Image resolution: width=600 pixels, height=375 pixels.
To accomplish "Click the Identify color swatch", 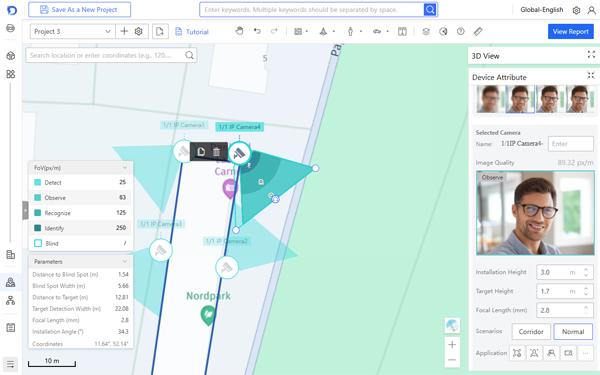I will point(38,228).
